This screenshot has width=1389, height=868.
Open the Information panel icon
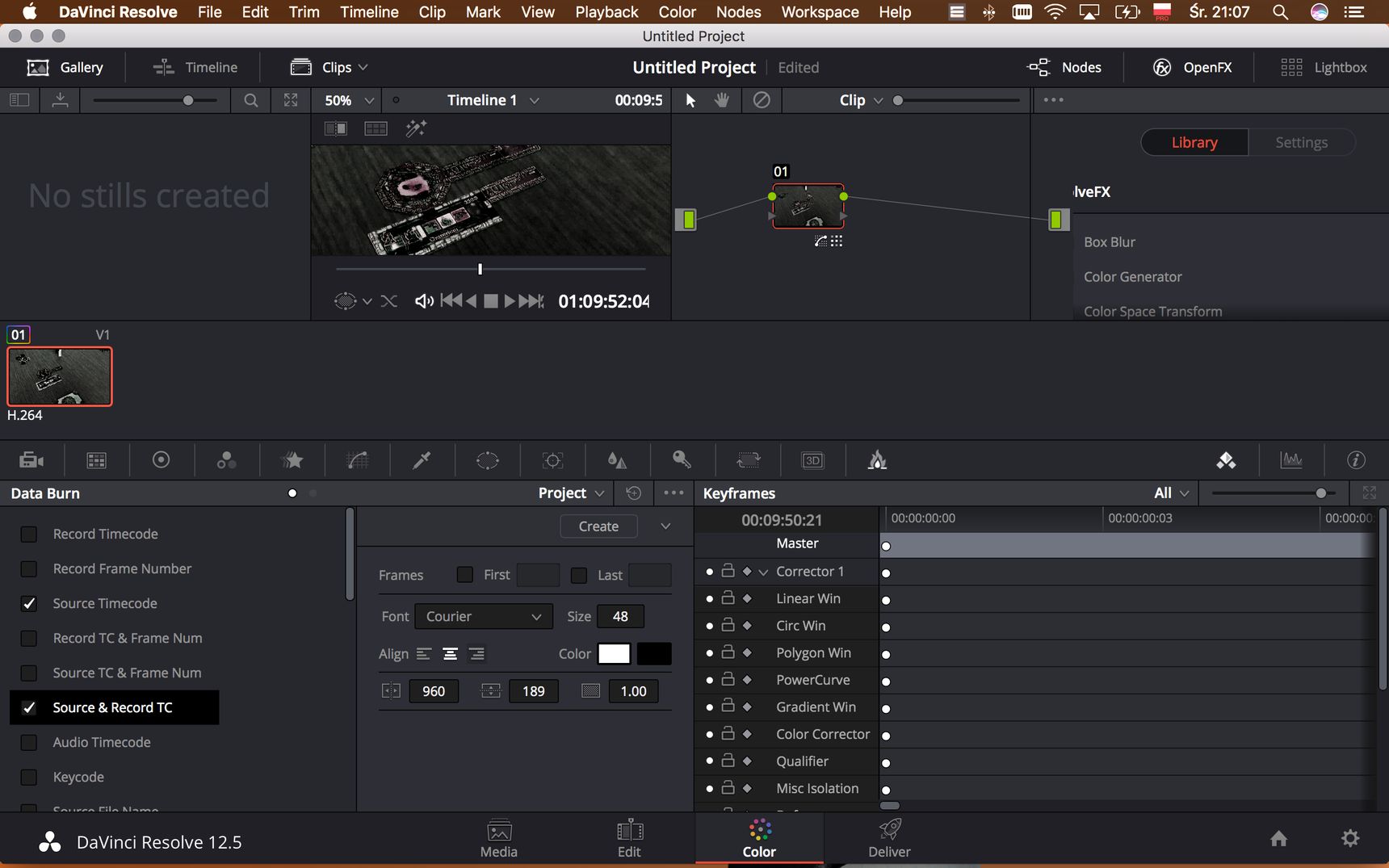pyautogui.click(x=1356, y=460)
